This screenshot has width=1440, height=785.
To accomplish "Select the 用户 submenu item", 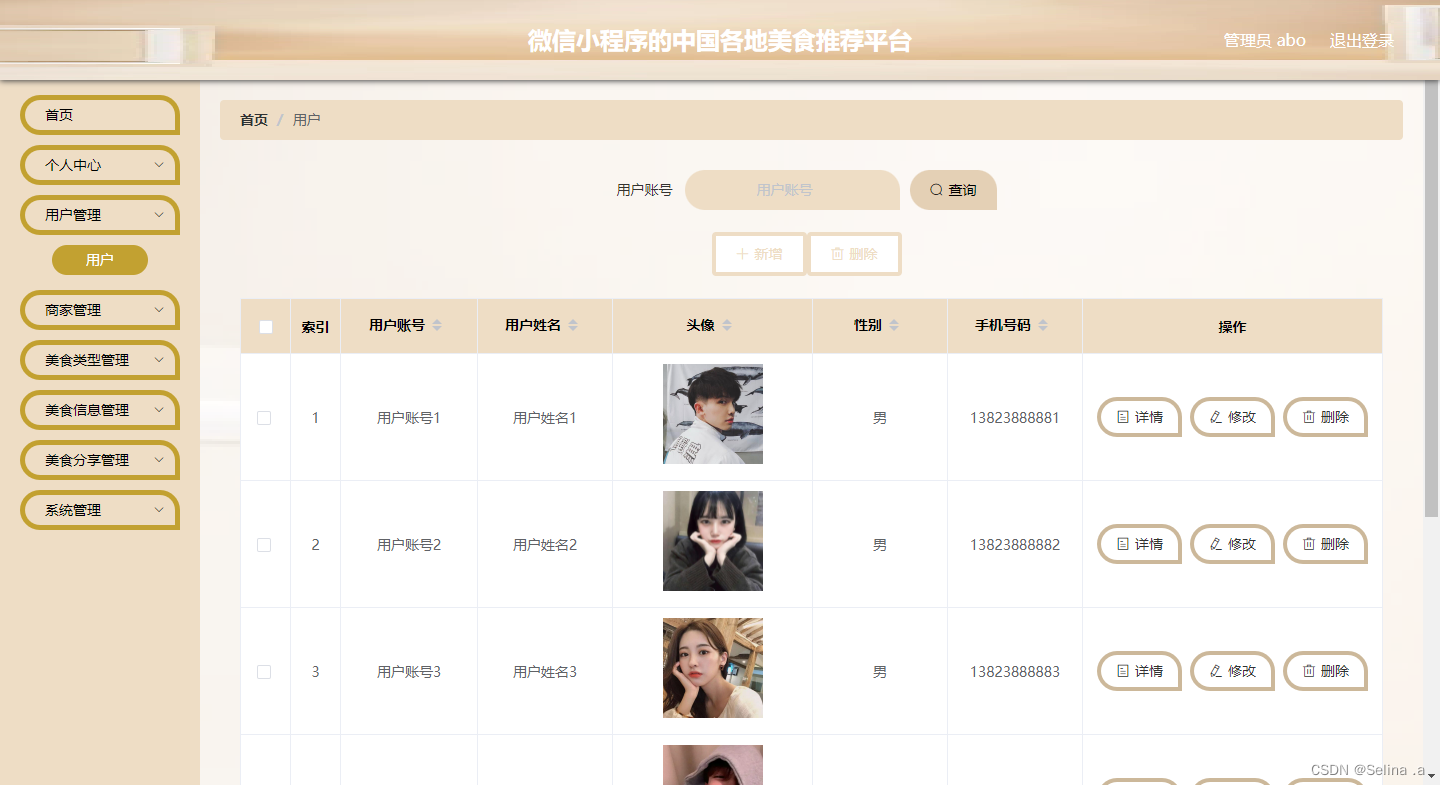I will pyautogui.click(x=100, y=260).
